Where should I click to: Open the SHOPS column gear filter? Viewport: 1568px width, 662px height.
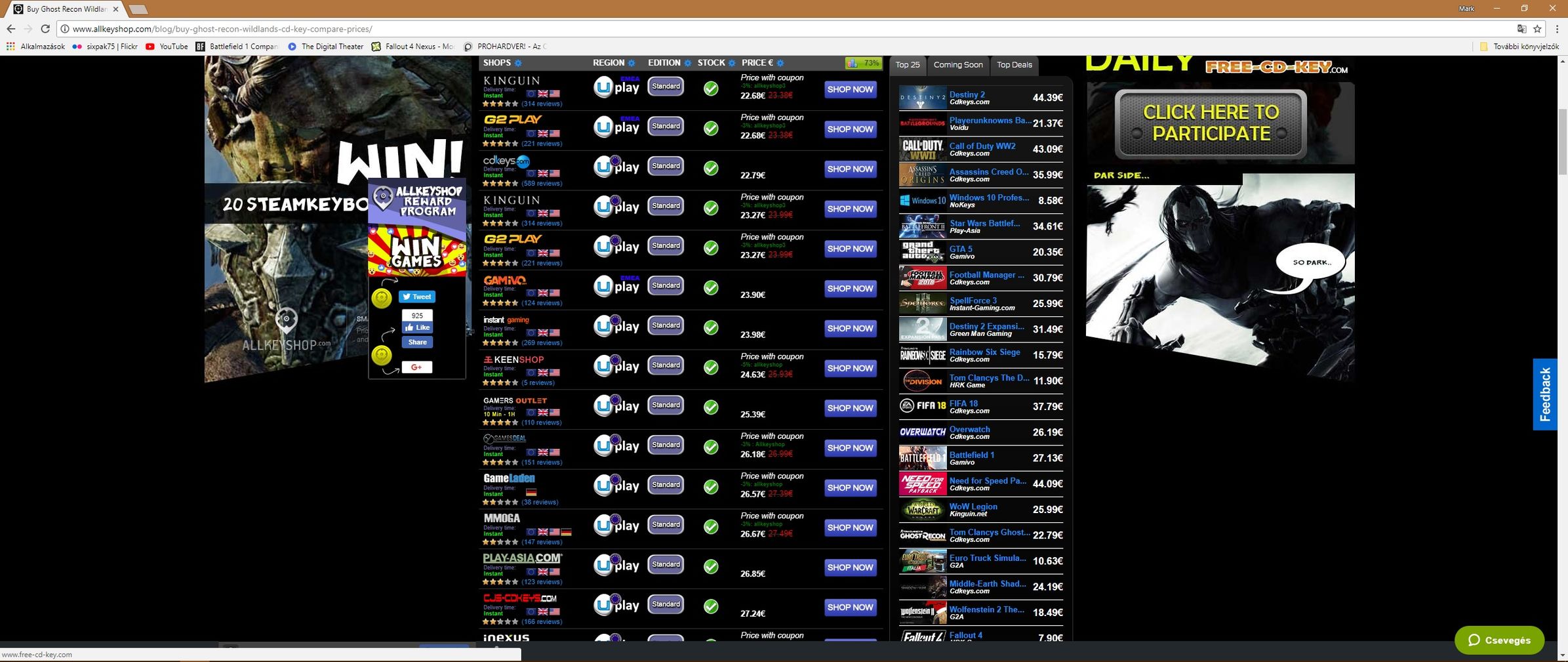(518, 63)
